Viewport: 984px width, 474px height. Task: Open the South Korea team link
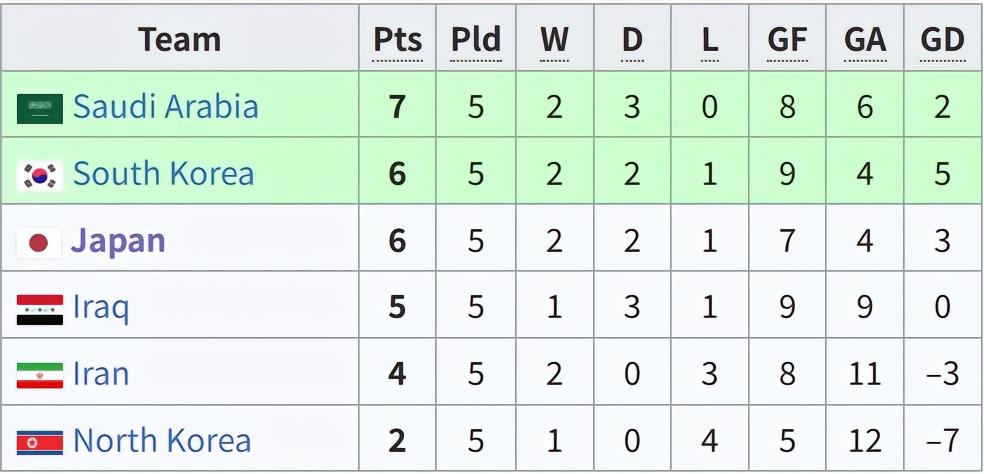point(164,174)
